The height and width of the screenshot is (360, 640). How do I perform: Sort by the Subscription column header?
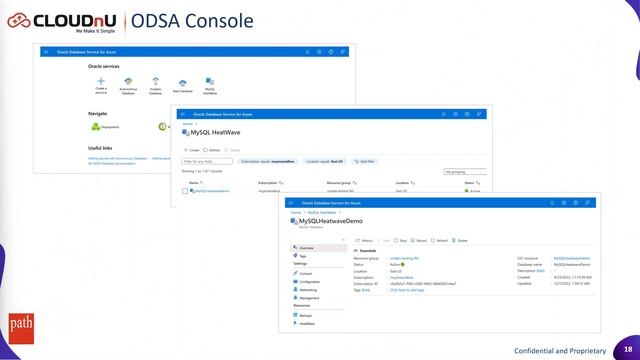coord(271,183)
